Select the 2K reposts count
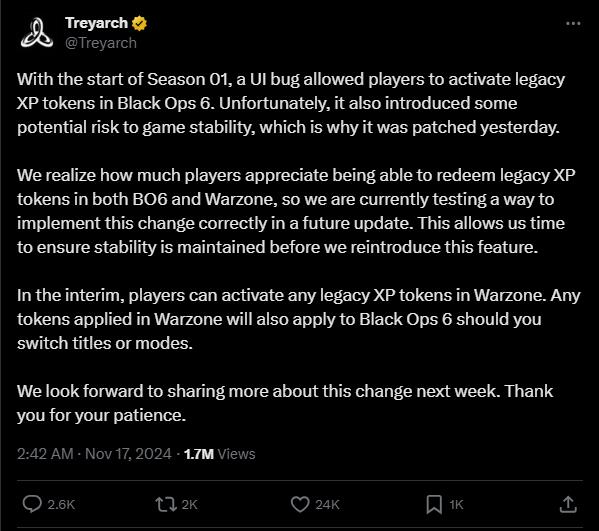 coord(189,505)
